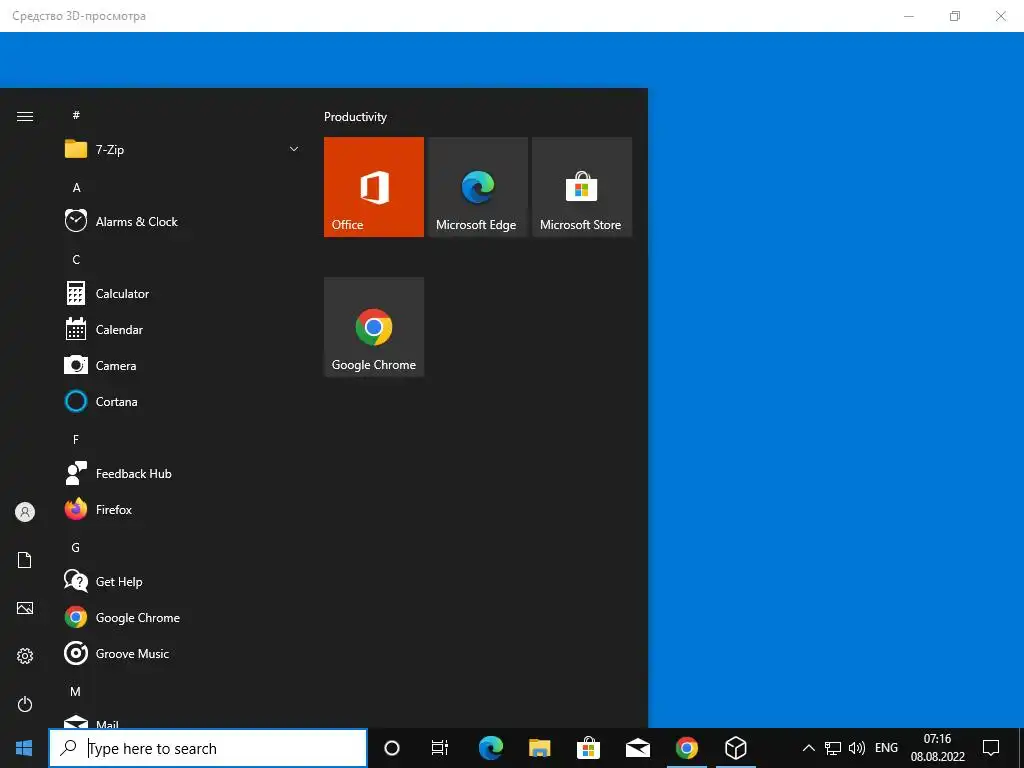Switch to 3D Viewer on taskbar
Image resolution: width=1024 pixels, height=768 pixels.
pyautogui.click(x=735, y=748)
